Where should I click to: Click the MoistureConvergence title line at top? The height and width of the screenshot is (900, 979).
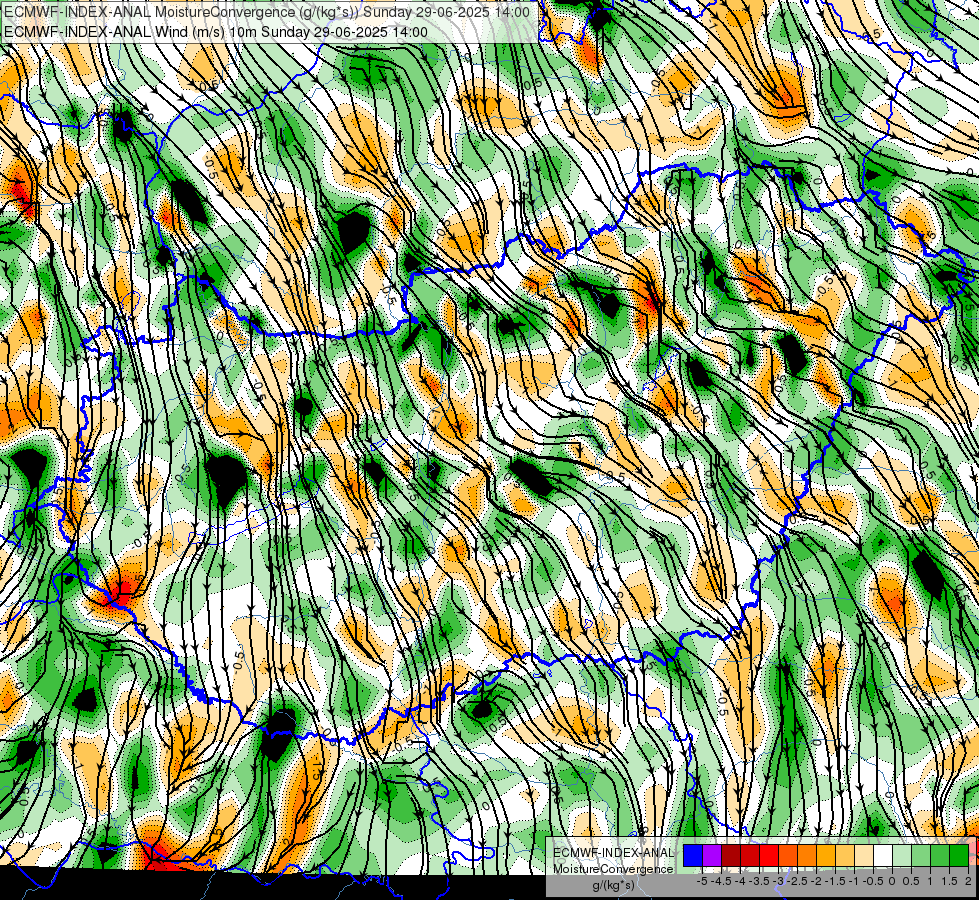coord(267,12)
